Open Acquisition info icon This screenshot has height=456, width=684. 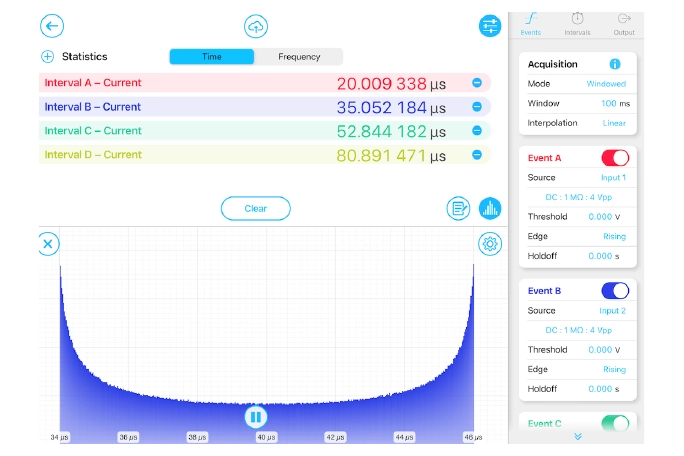tap(615, 64)
